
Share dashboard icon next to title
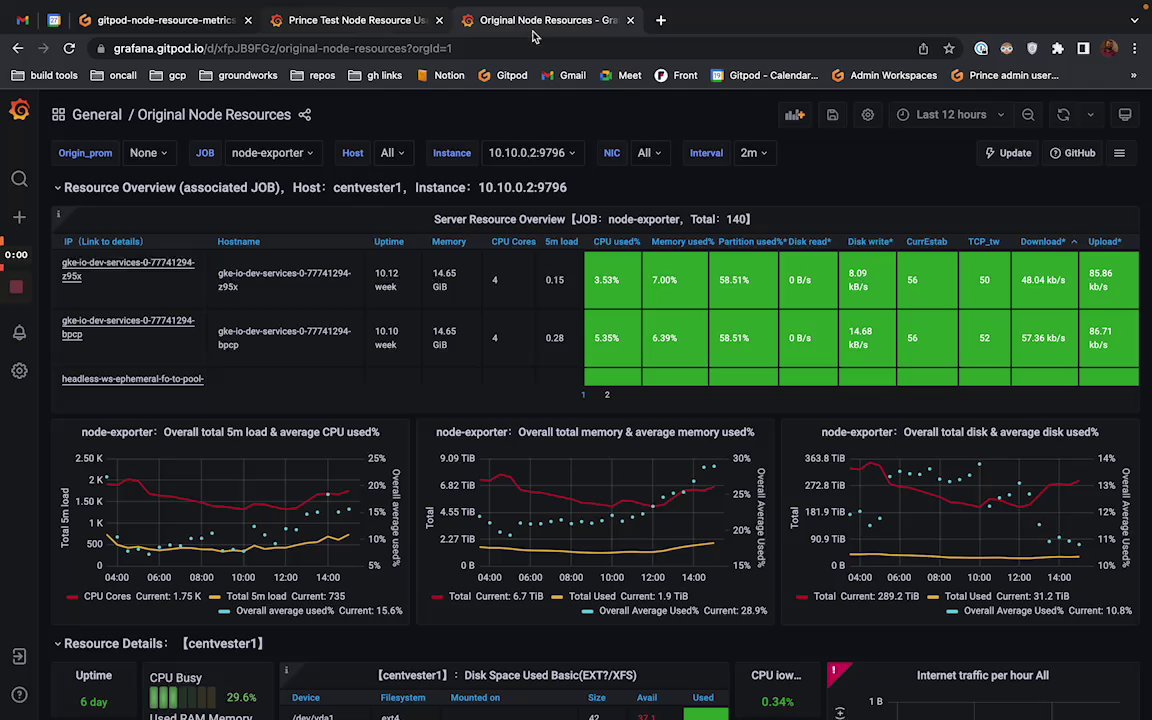305,115
